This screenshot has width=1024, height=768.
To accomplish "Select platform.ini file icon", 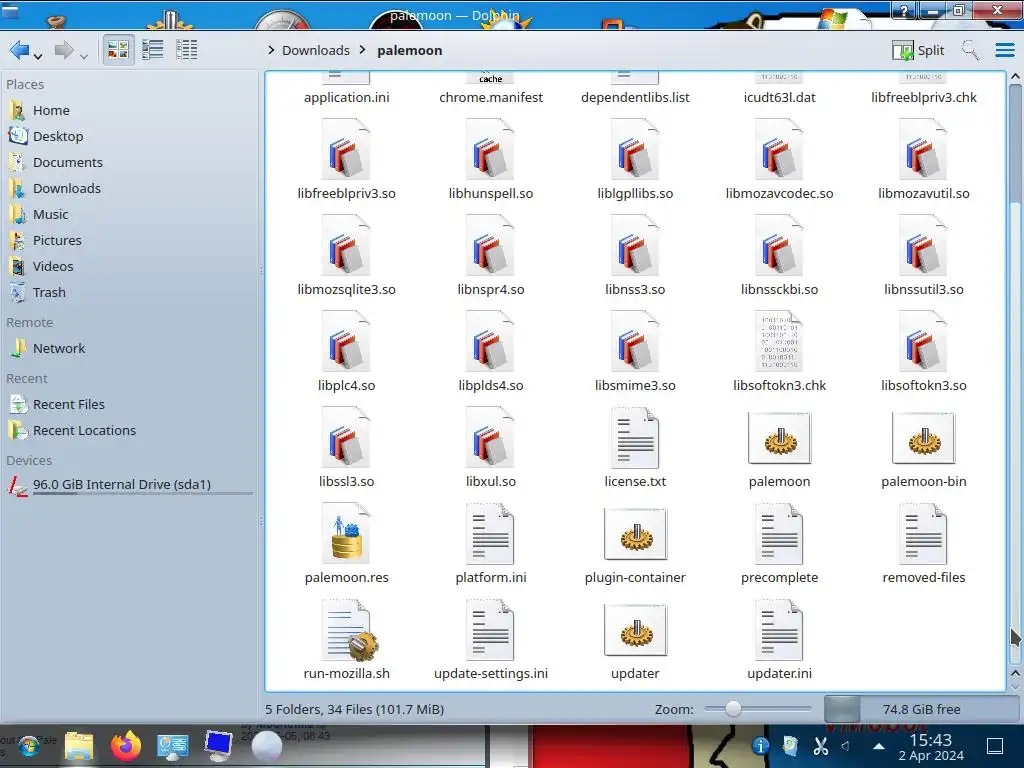I will tap(490, 534).
